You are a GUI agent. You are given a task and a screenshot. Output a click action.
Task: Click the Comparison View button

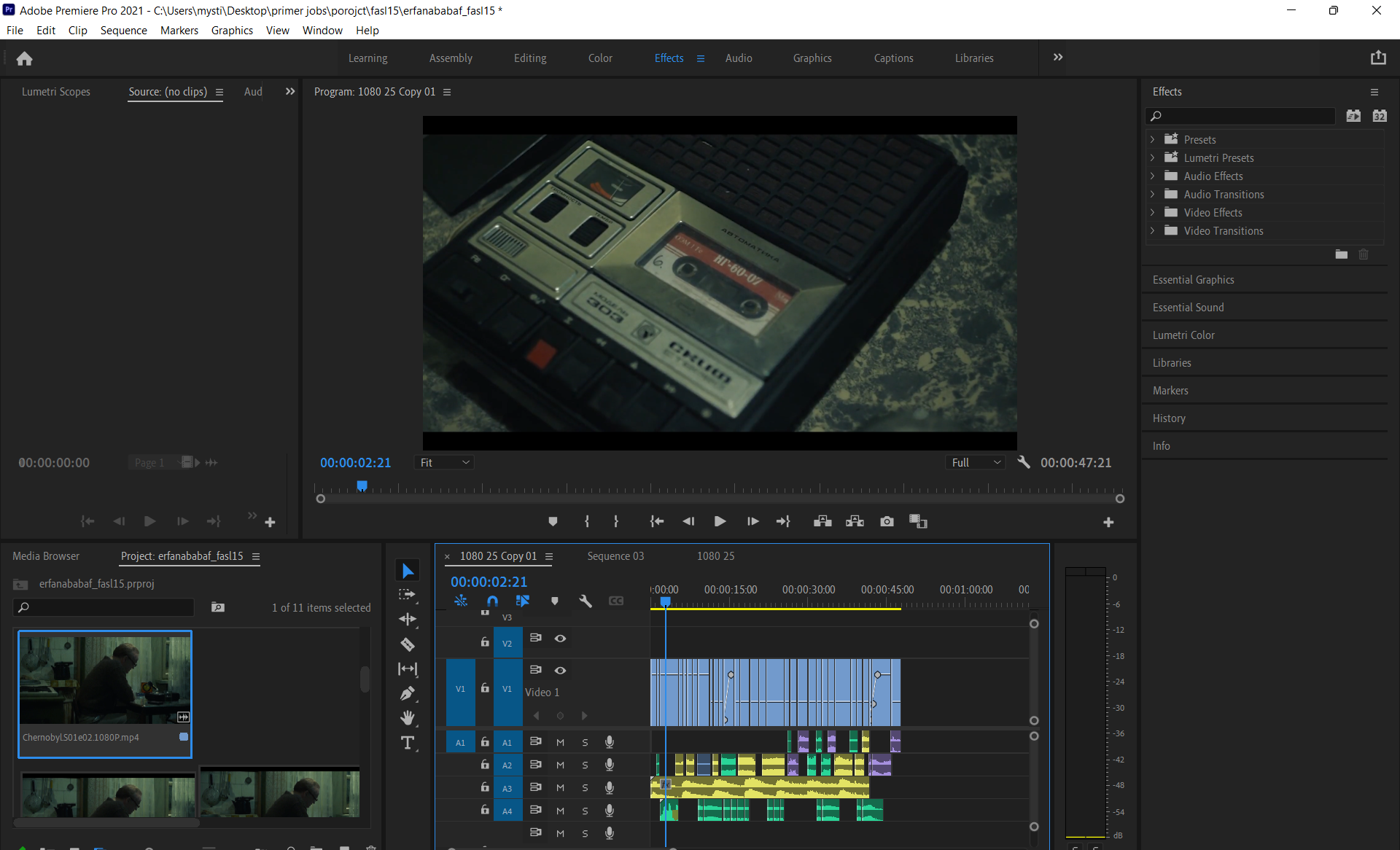[x=918, y=521]
